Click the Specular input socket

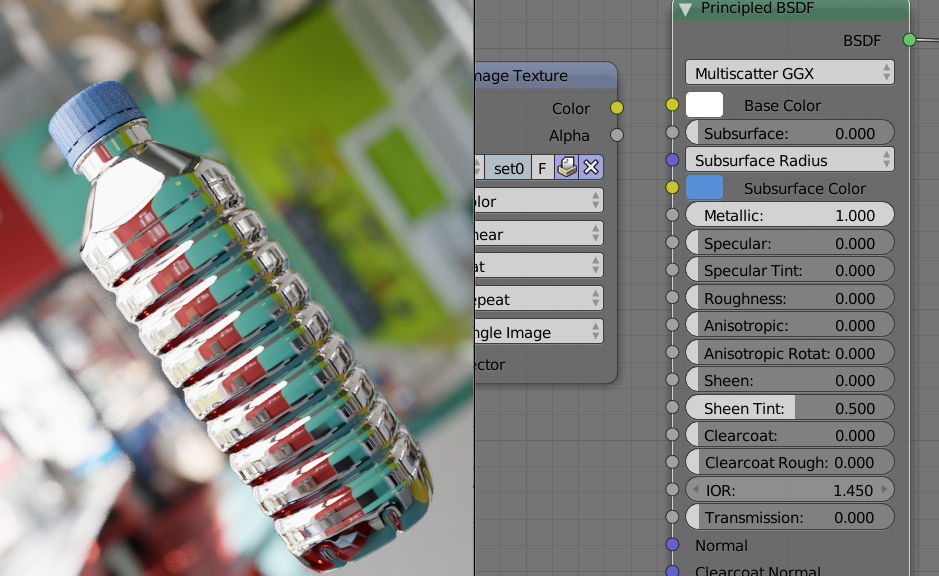672,242
